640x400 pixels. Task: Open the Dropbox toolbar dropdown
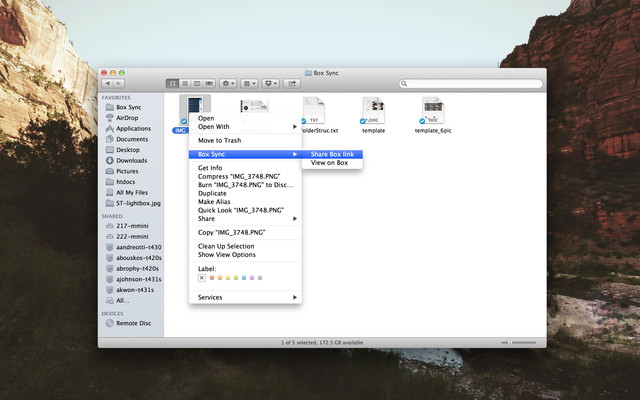(271, 83)
